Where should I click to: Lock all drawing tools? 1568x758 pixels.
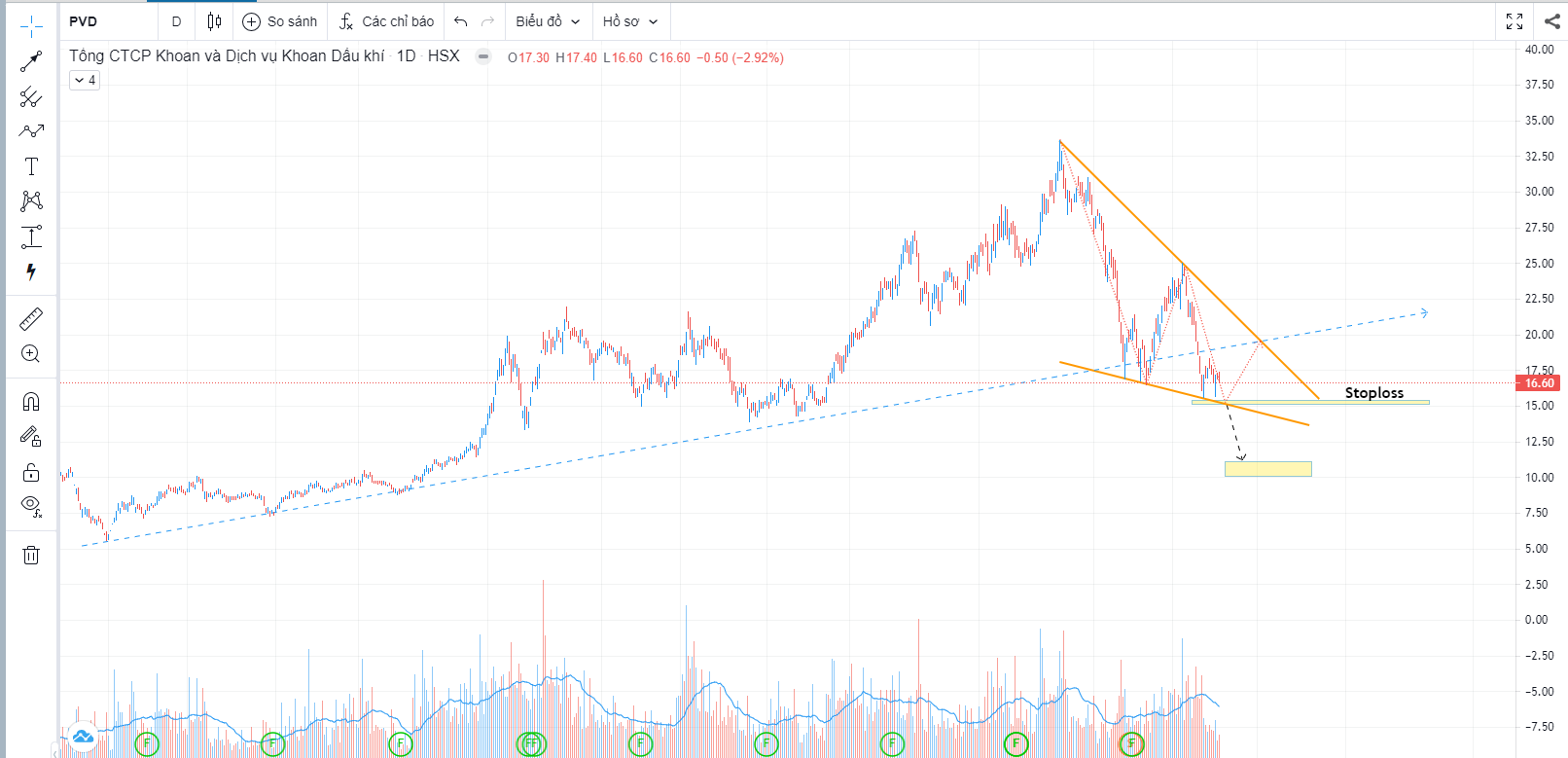(x=31, y=472)
